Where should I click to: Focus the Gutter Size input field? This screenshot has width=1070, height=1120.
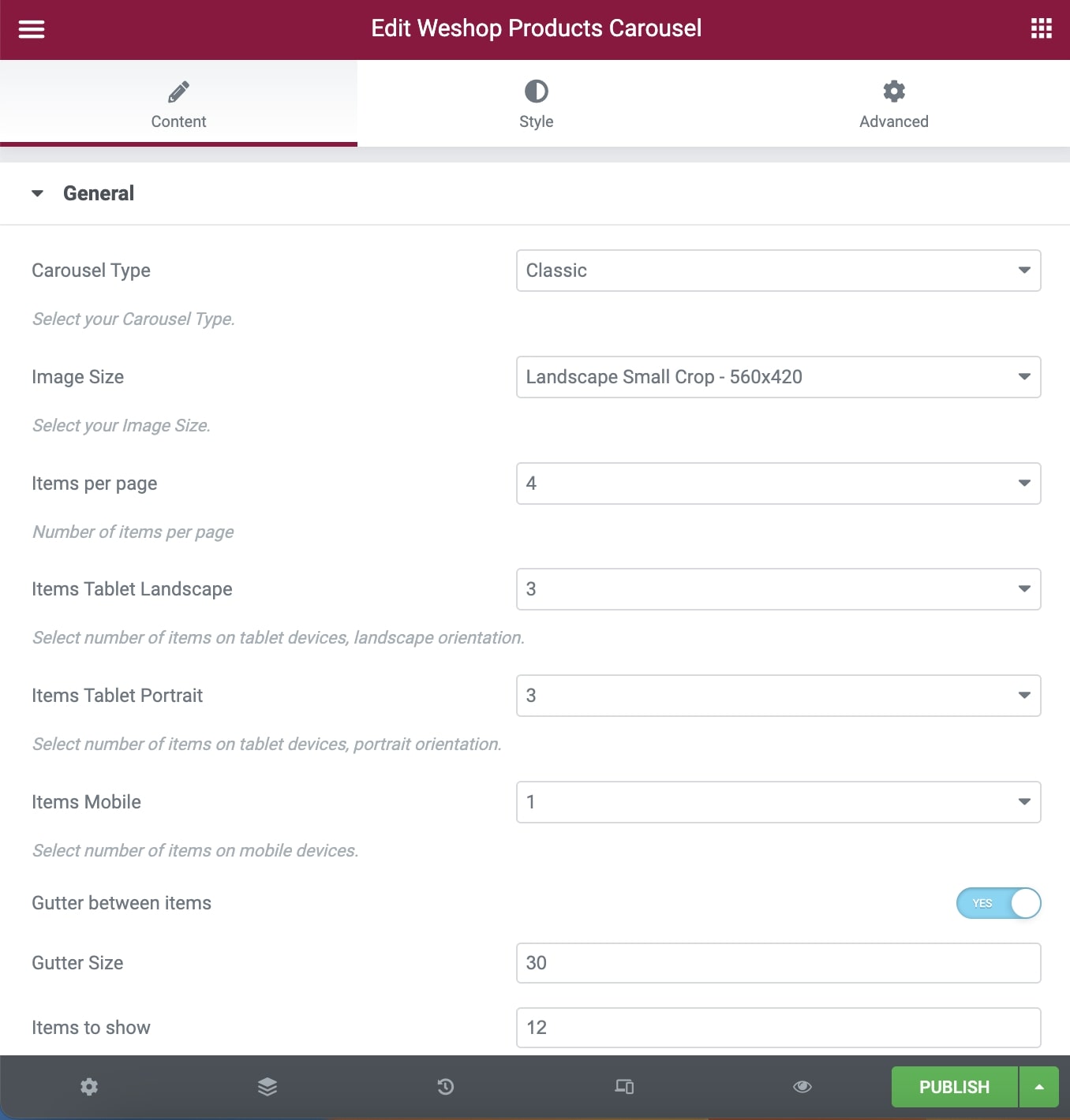pos(779,963)
